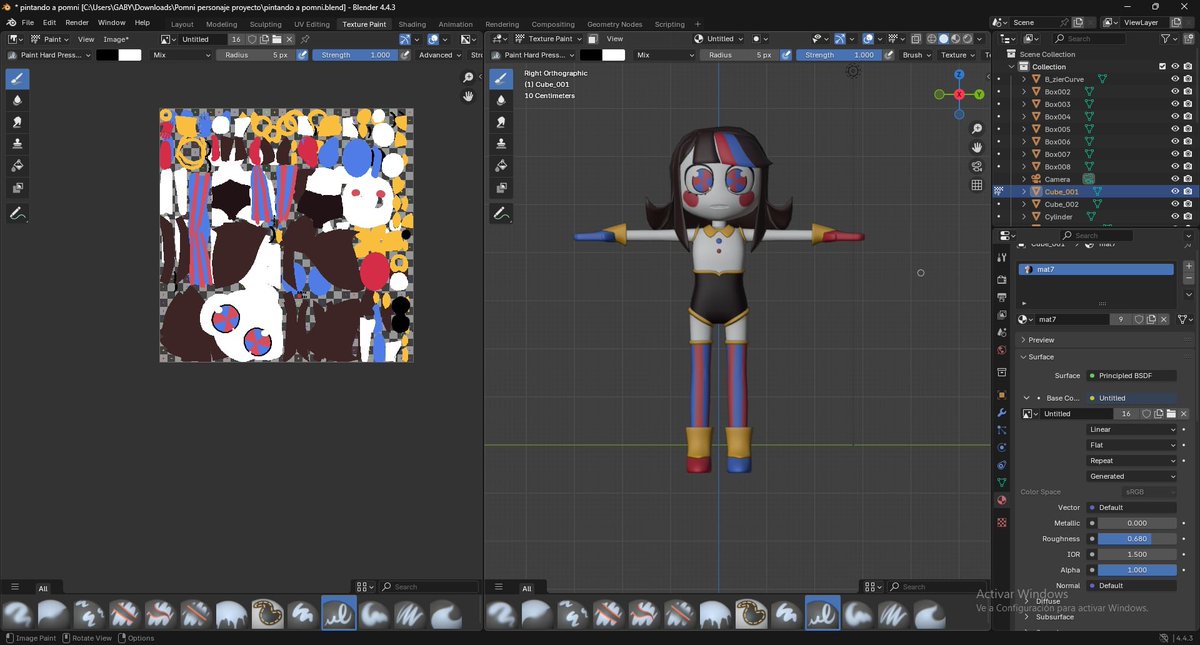Collapse the Collection in outliner
The image size is (1200, 645).
tap(1011, 67)
